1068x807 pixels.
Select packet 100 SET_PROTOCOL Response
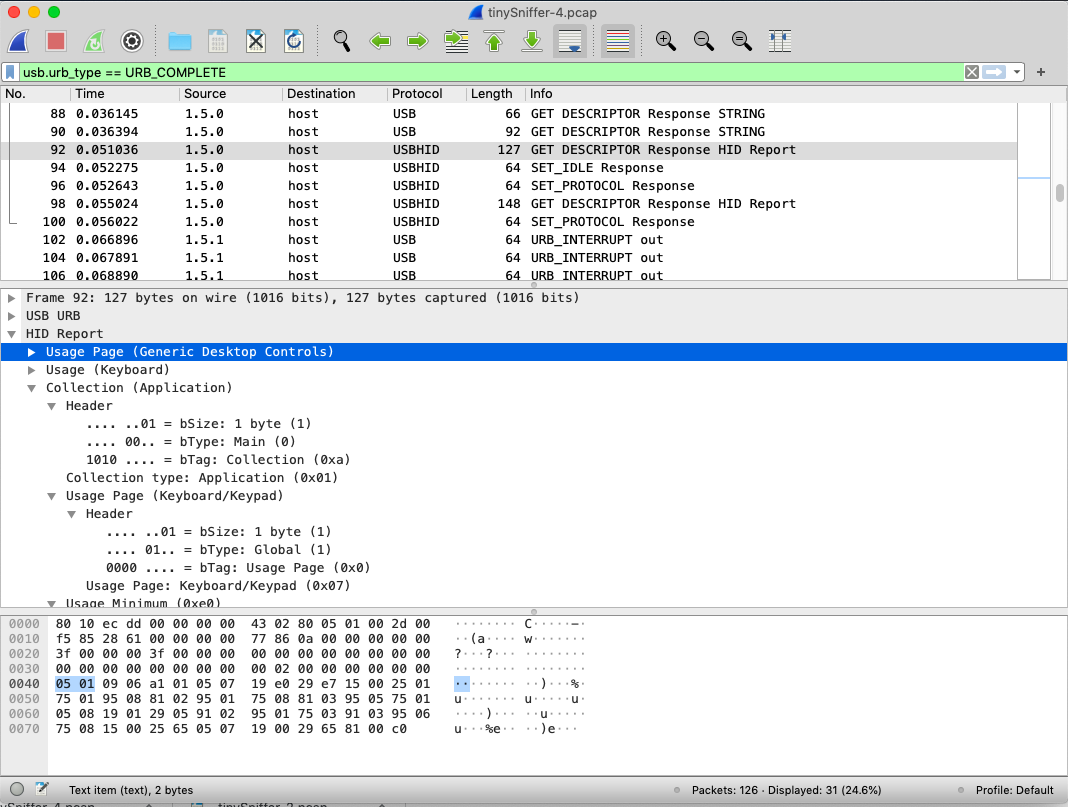point(509,221)
